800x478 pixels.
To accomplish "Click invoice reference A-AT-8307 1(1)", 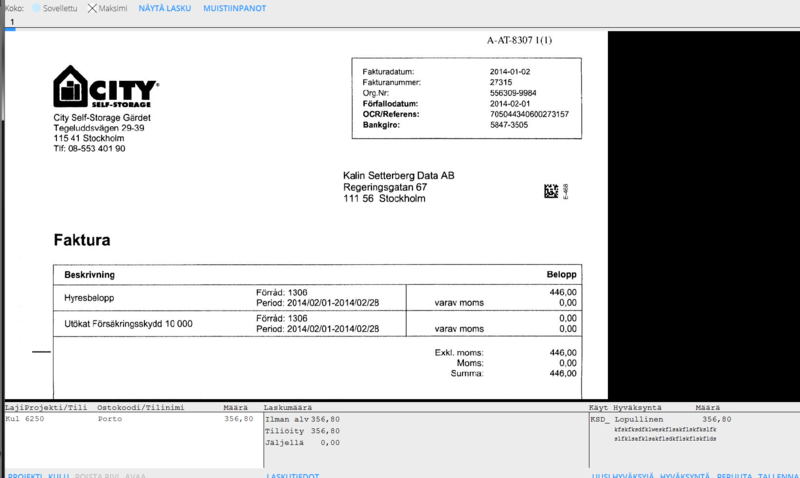I will point(519,40).
